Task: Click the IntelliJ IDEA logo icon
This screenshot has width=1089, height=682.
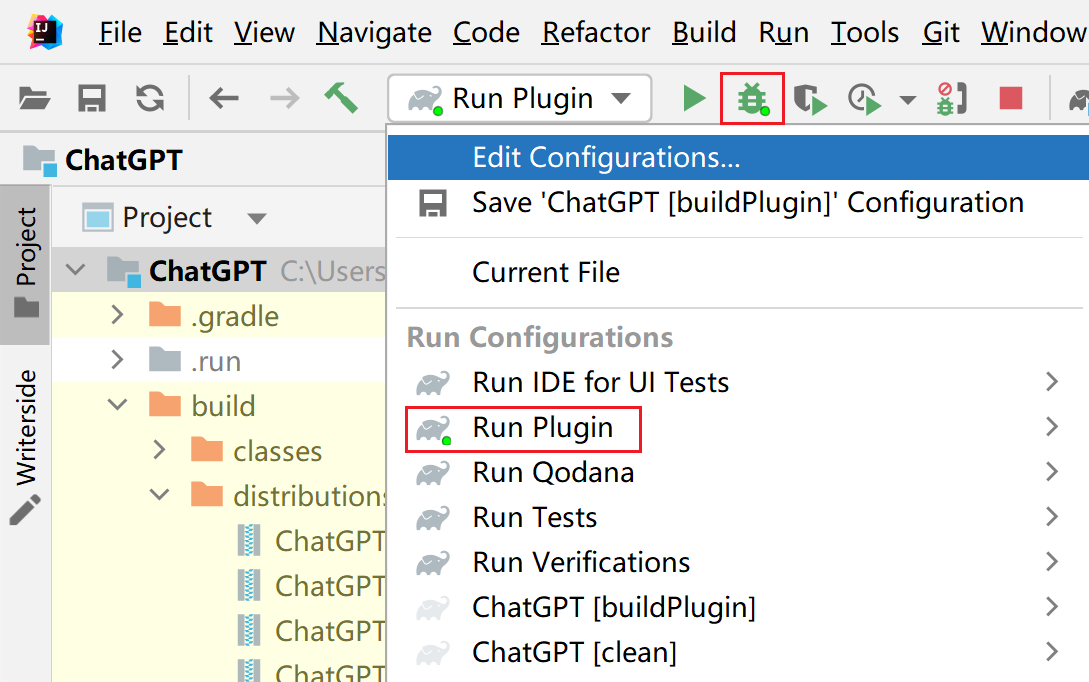Action: coord(44,32)
